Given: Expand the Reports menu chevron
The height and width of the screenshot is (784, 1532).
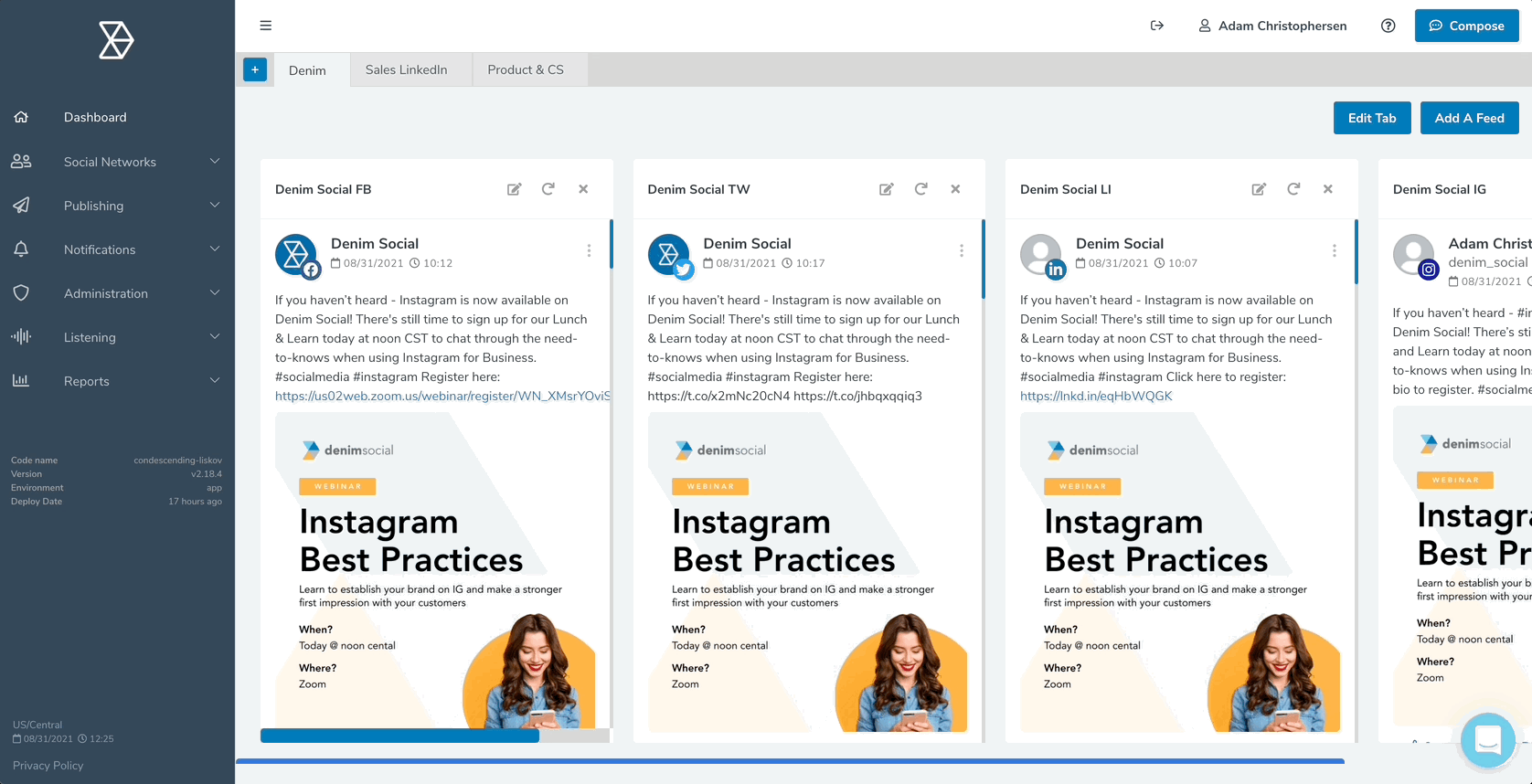Looking at the screenshot, I should 215,381.
